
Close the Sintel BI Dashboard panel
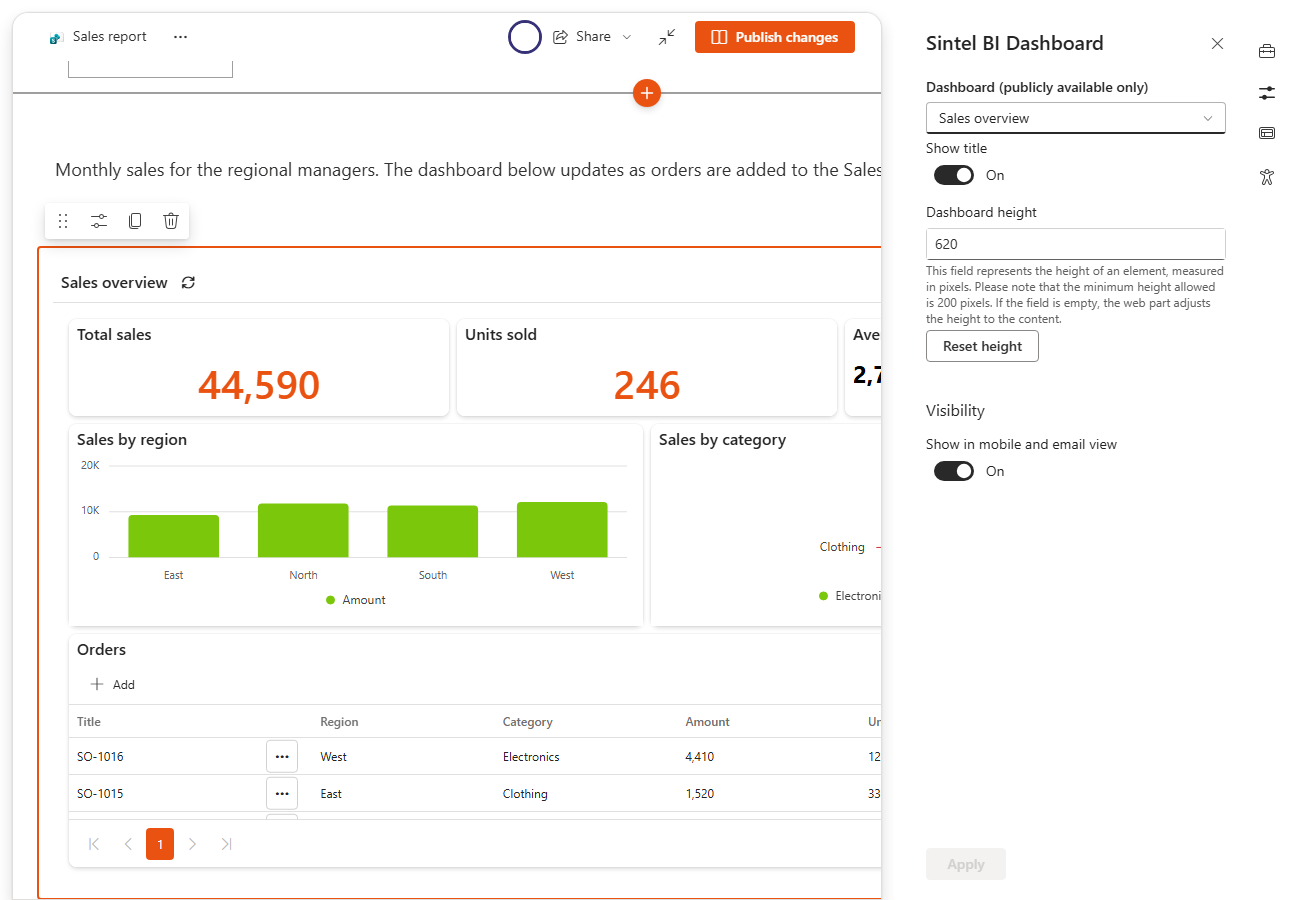(1217, 43)
